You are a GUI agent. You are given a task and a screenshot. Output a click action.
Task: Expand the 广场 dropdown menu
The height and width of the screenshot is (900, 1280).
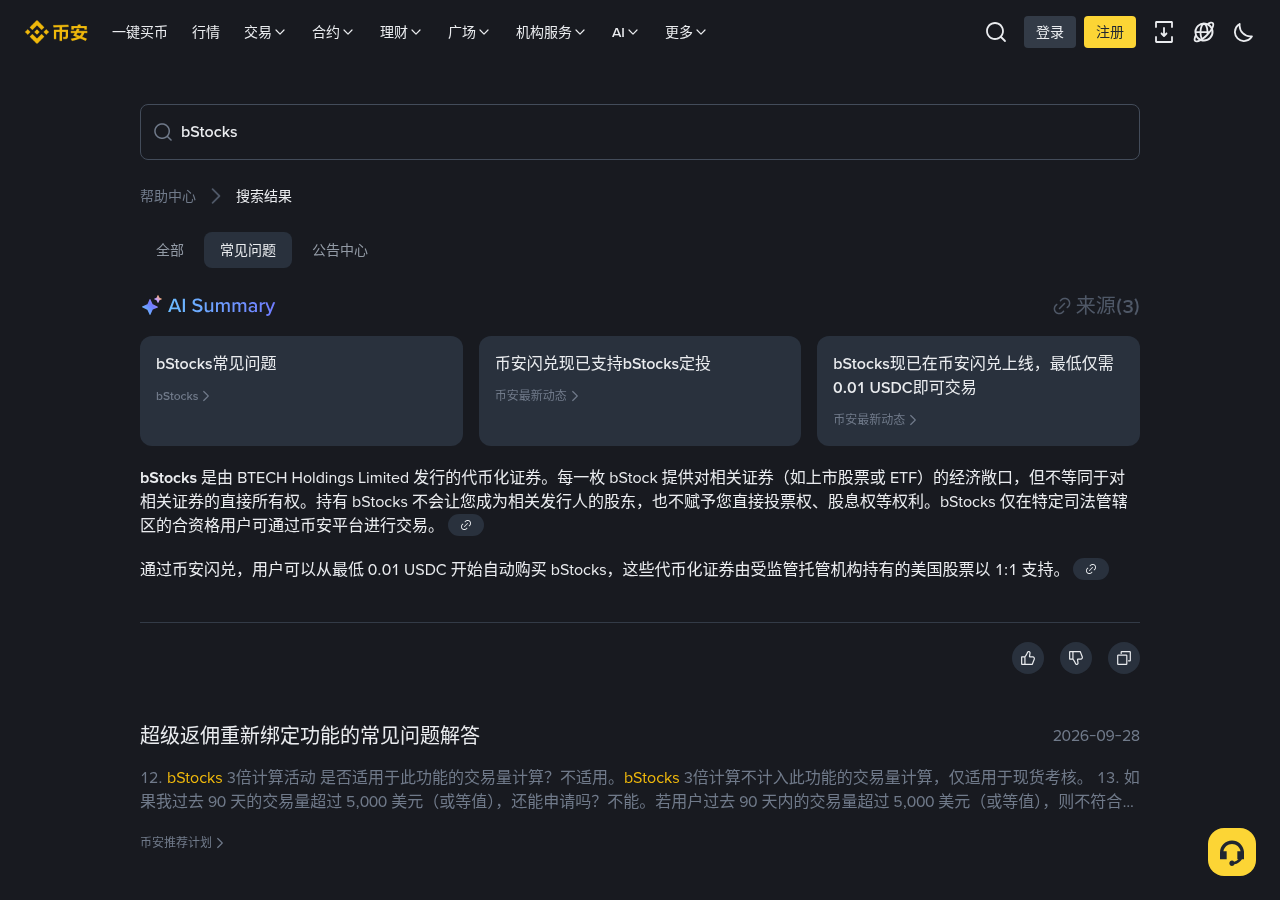coord(469,32)
